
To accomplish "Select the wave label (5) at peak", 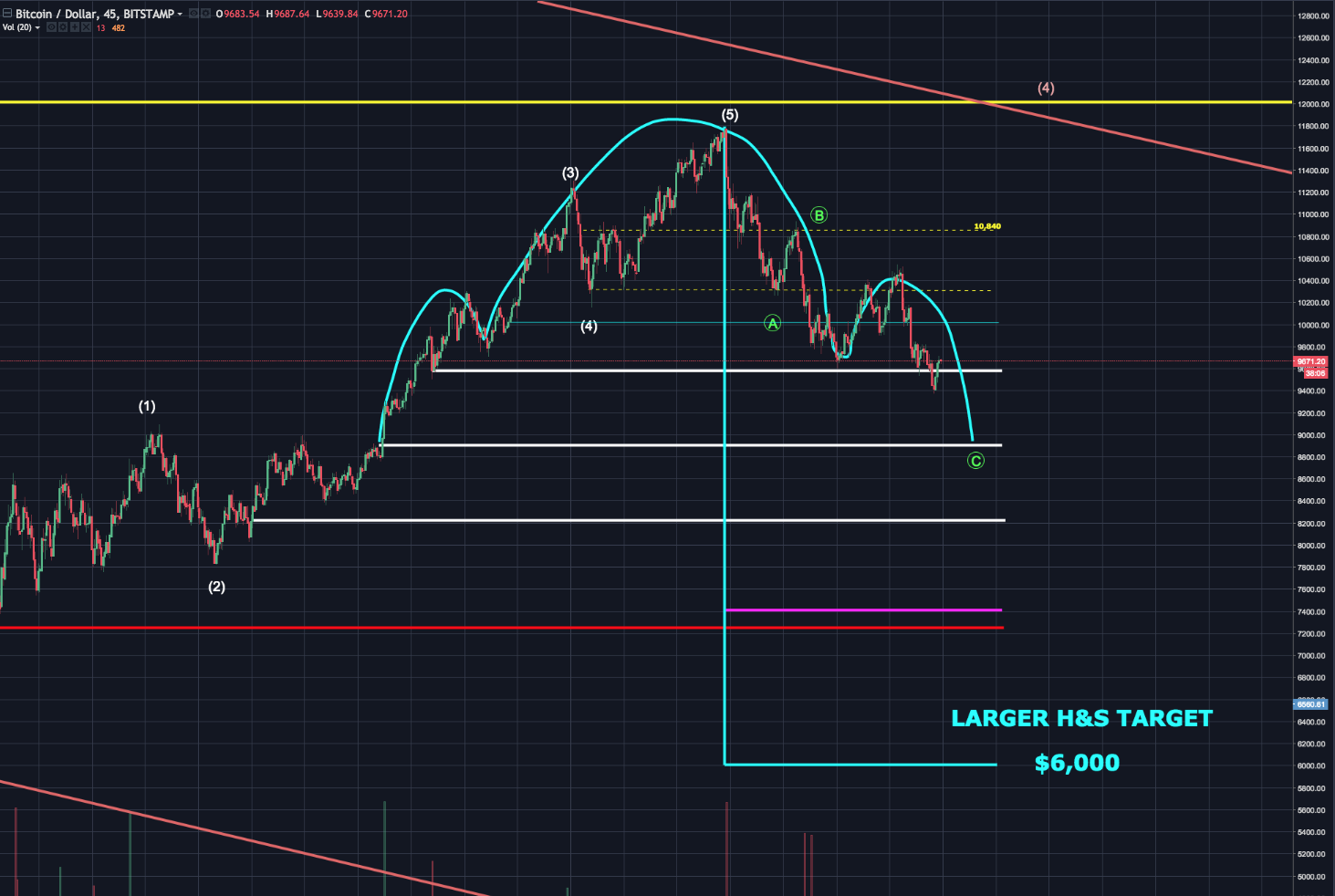I will [x=730, y=115].
